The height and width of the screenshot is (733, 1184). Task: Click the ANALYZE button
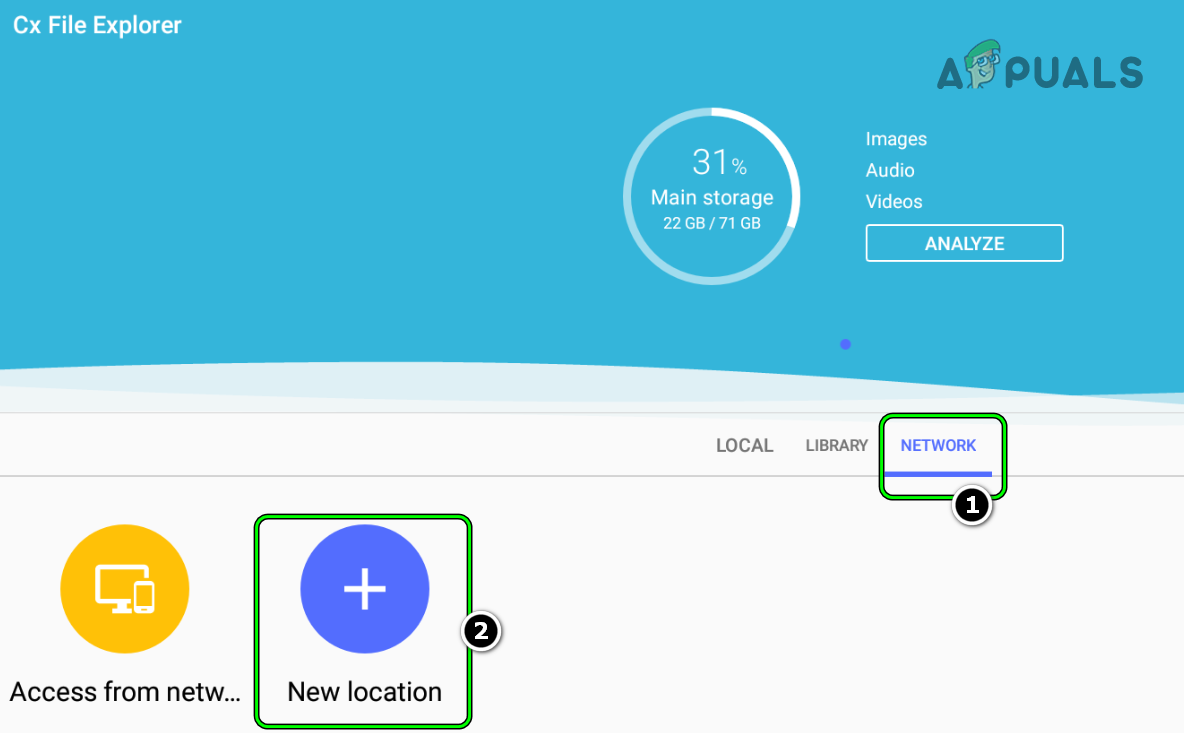coord(964,243)
